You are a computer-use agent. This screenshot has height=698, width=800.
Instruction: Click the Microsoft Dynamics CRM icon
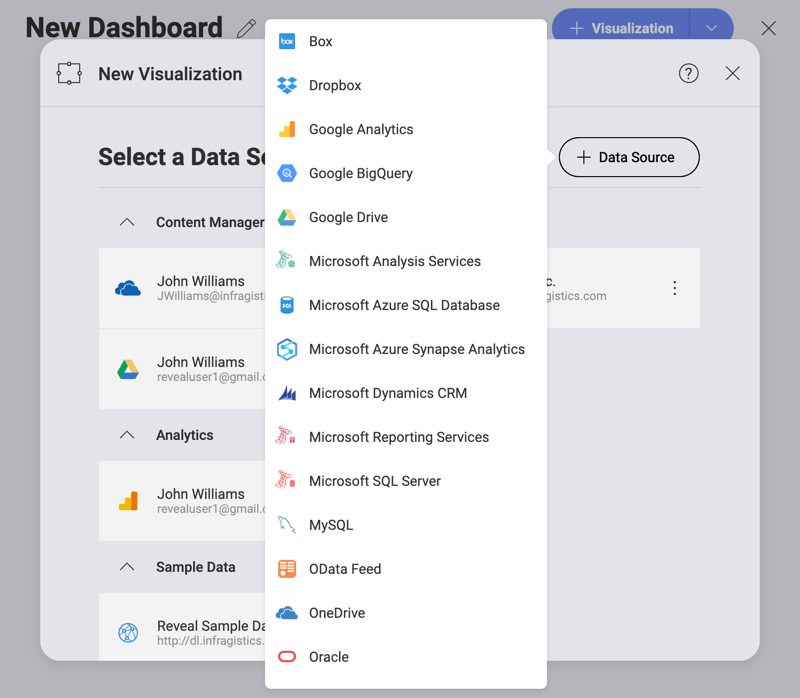287,393
